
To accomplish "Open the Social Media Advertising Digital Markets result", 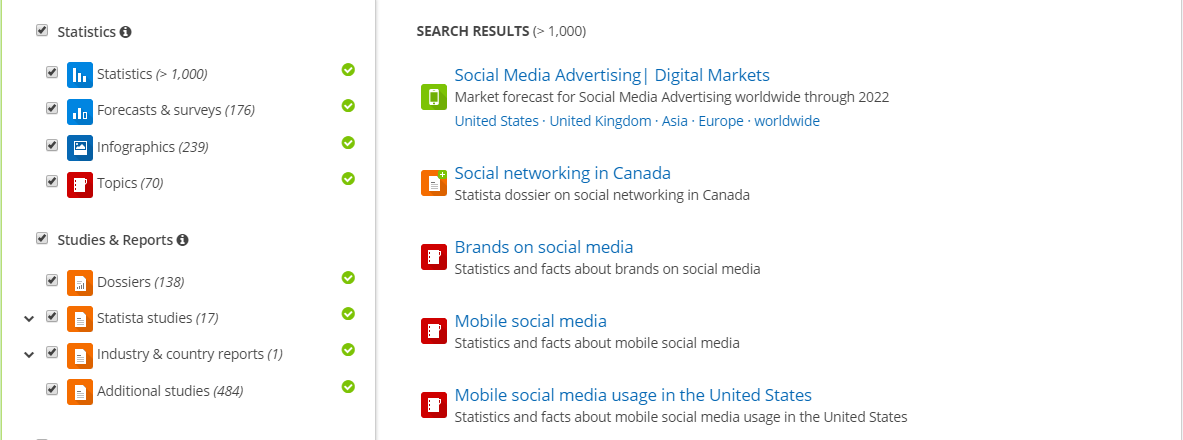I will point(612,75).
